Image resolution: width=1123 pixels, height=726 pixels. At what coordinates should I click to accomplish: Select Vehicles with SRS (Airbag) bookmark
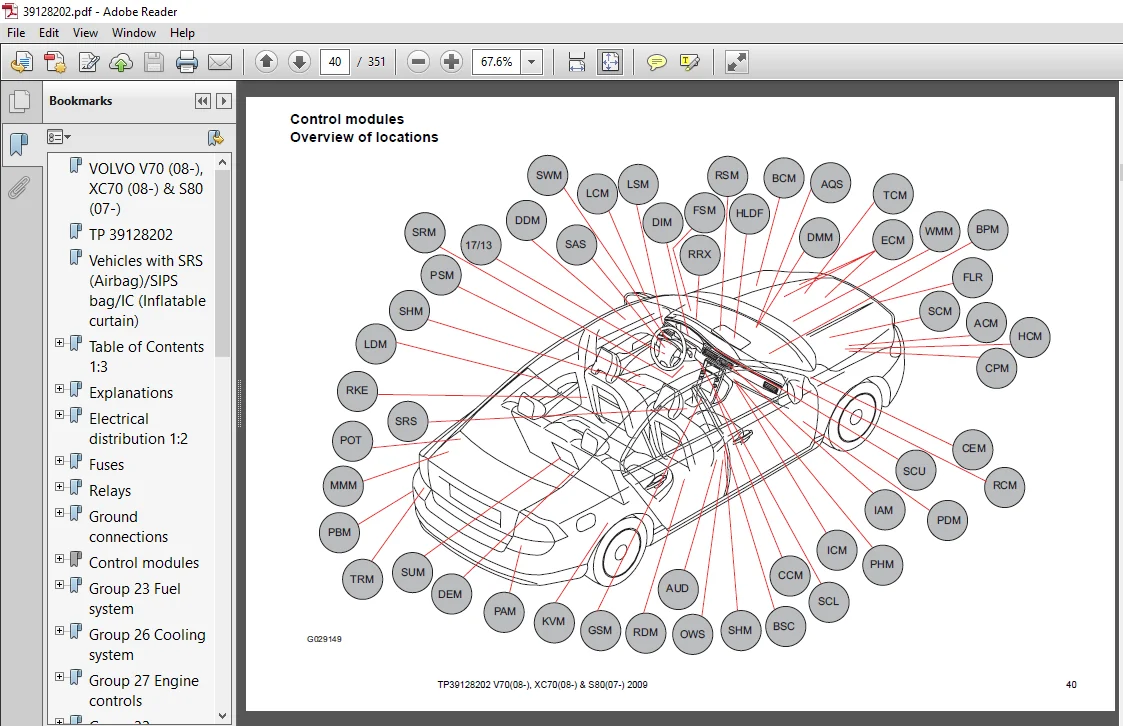[147, 291]
